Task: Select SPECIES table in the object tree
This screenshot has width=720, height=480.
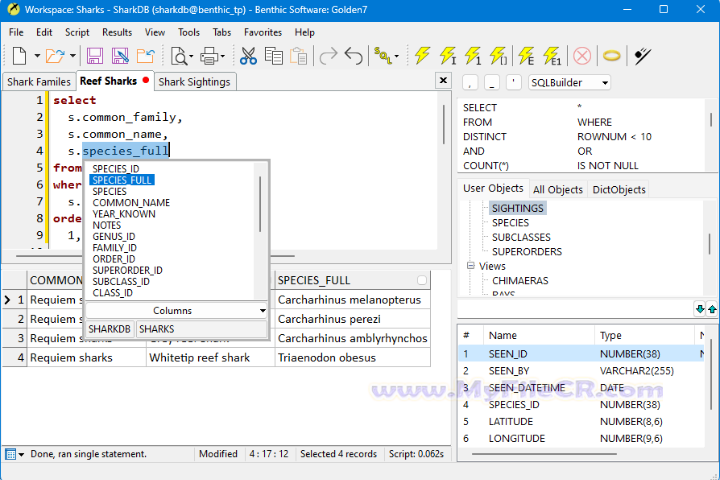Action: pos(510,223)
